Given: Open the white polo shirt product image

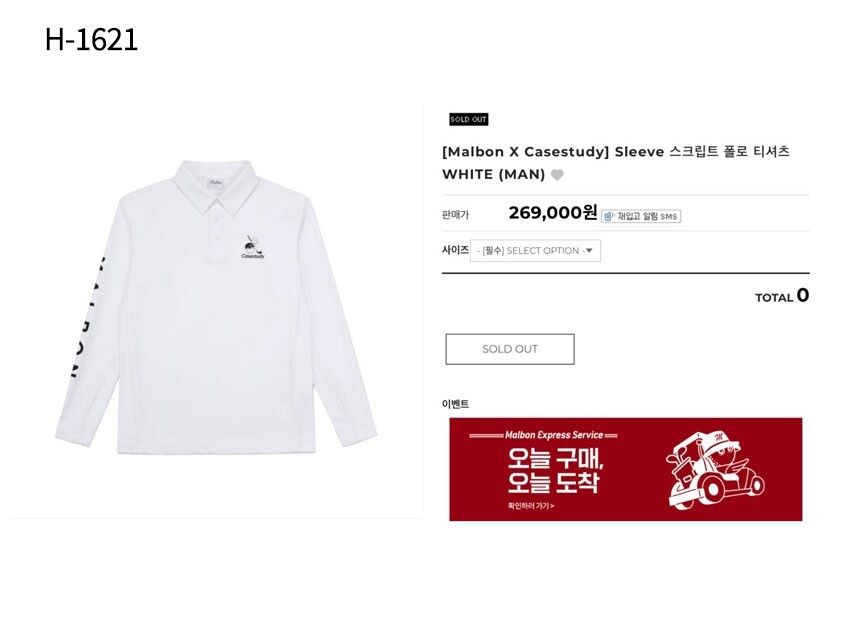Looking at the screenshot, I should (216, 307).
